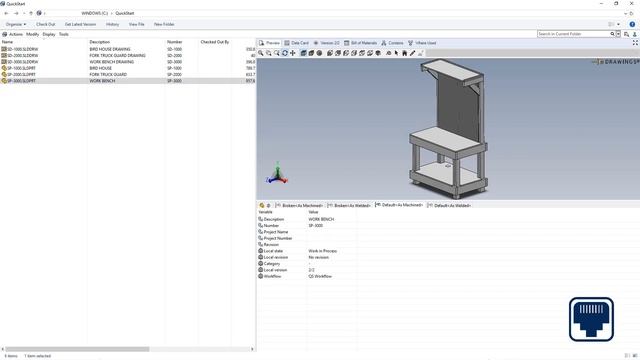Click the Local state variable row

coord(448,251)
